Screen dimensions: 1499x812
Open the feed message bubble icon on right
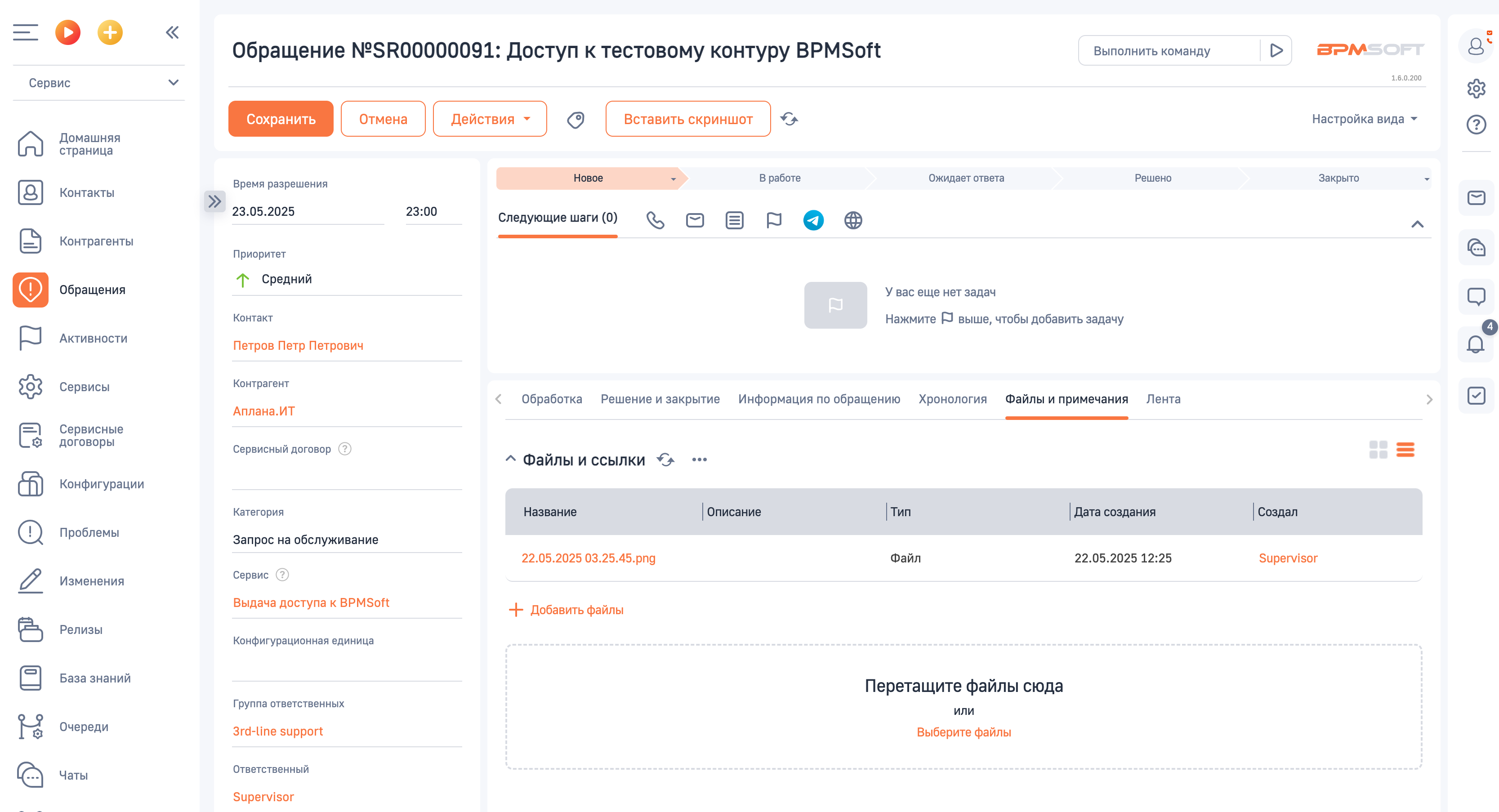coord(1476,297)
